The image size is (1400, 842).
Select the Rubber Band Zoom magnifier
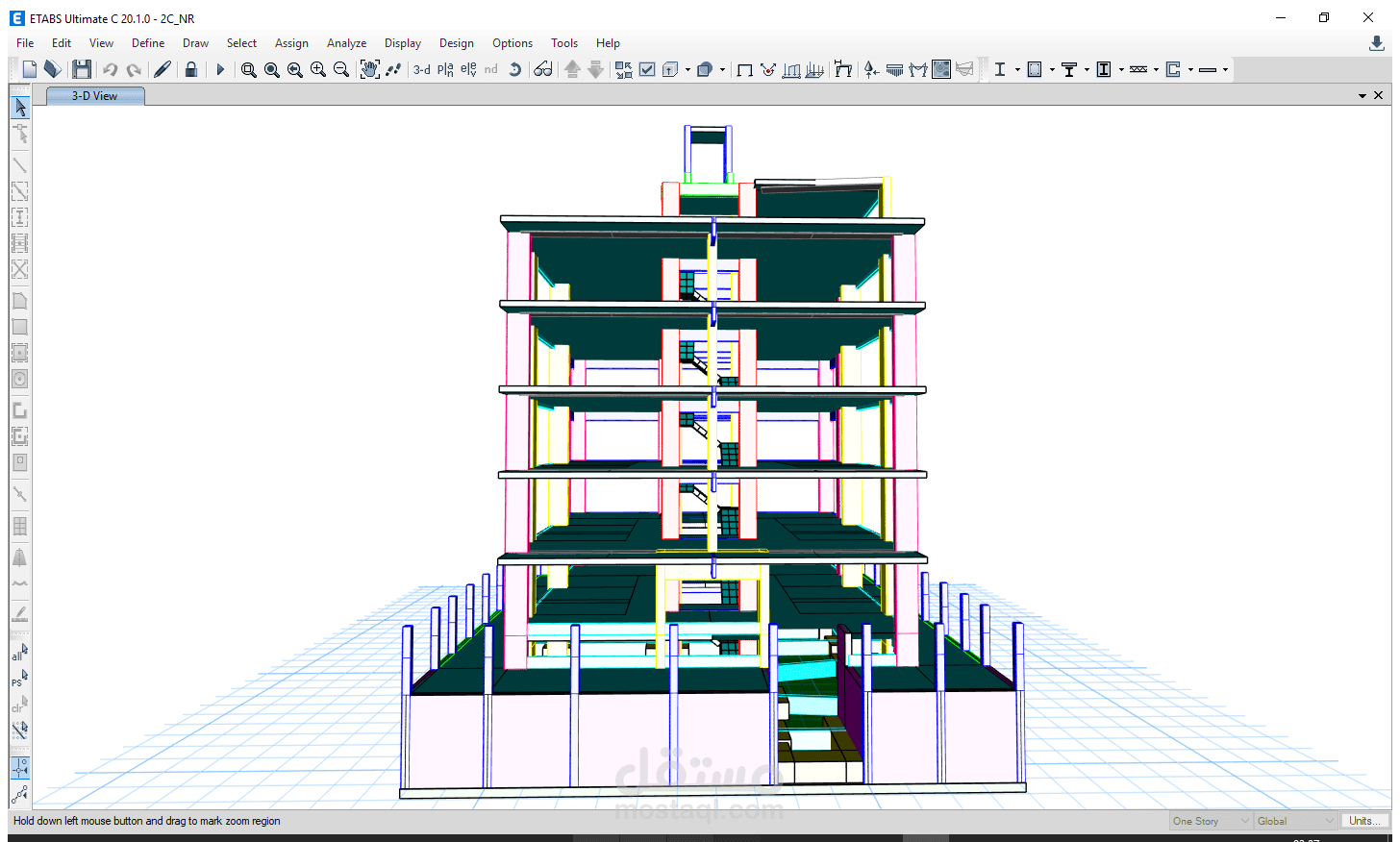click(x=249, y=69)
